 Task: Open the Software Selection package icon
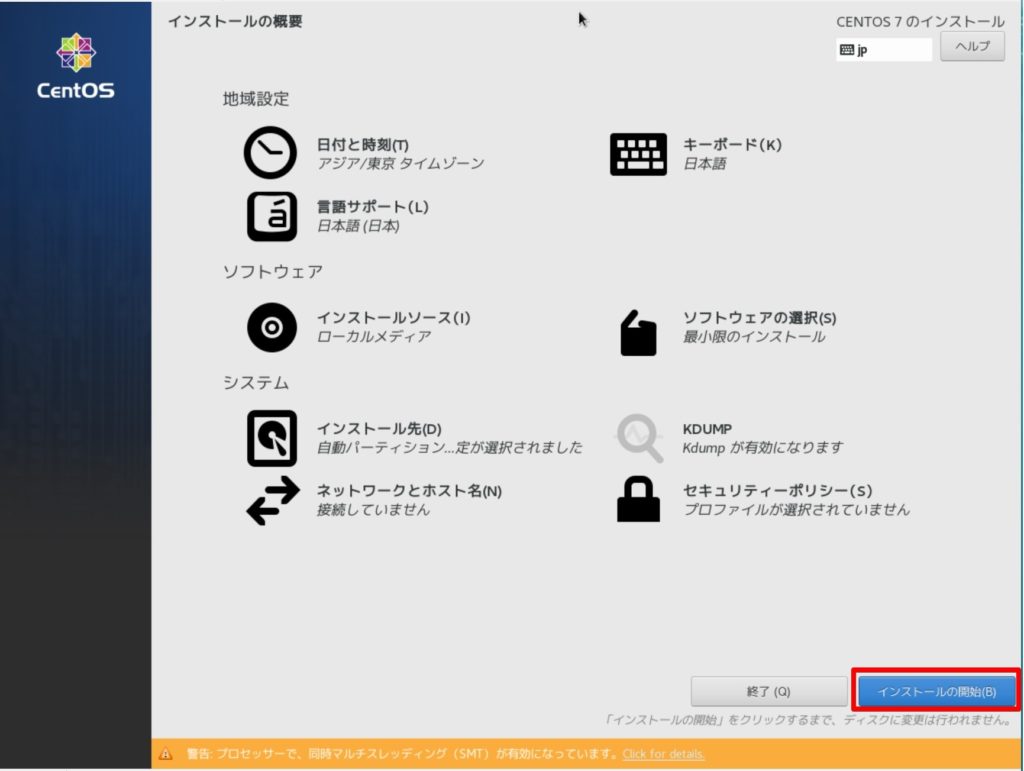[x=638, y=333]
